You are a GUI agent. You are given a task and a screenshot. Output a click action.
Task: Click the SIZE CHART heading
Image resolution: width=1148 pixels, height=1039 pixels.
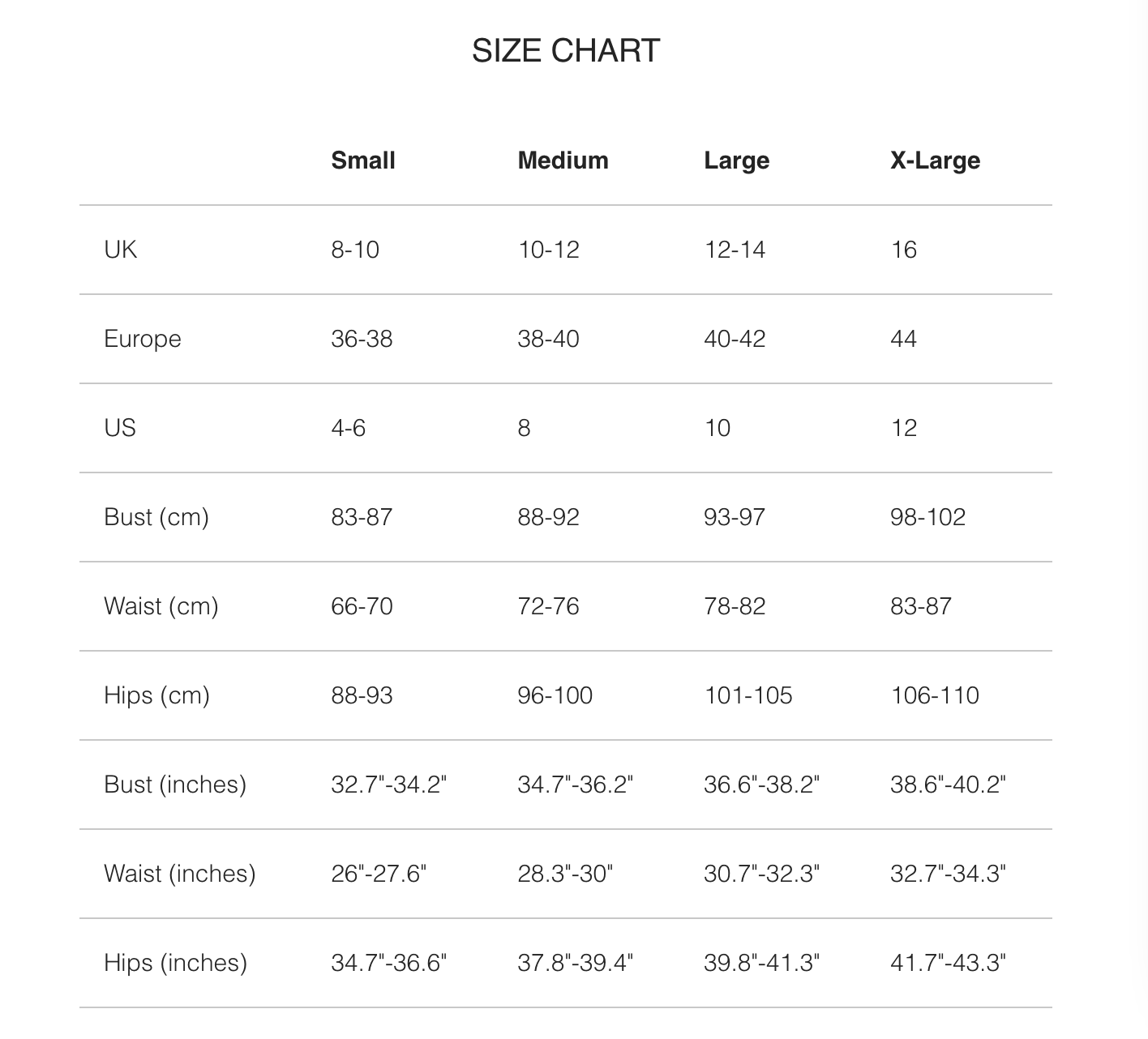pyautogui.click(x=566, y=51)
